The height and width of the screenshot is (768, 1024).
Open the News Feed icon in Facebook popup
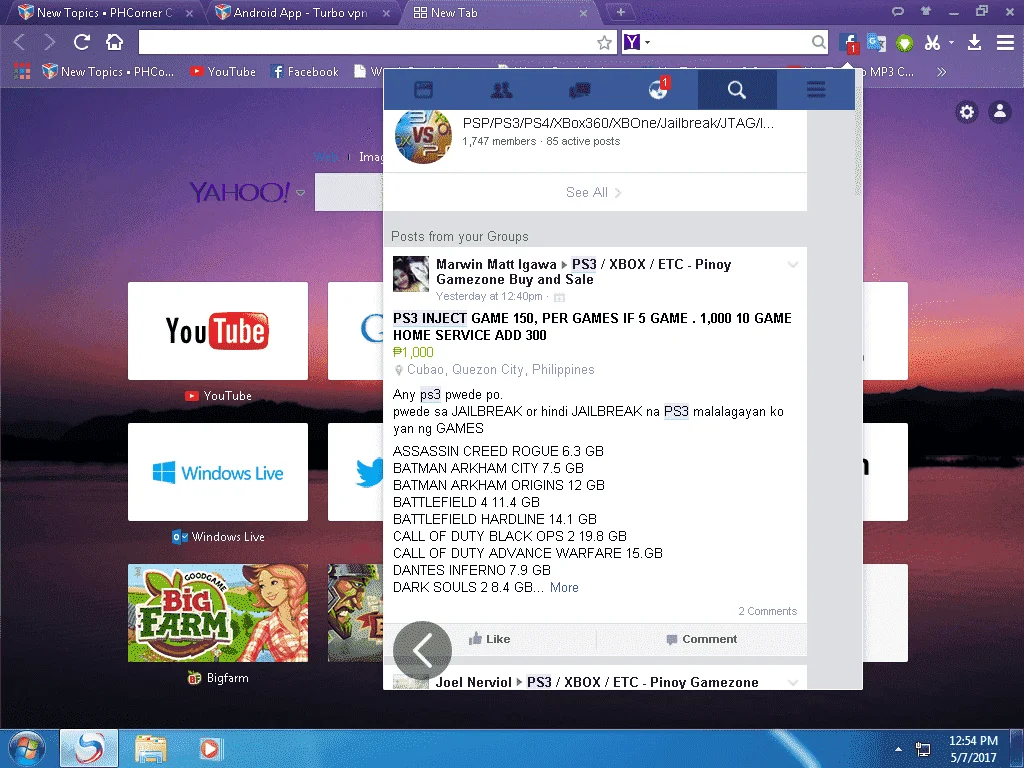pos(423,89)
